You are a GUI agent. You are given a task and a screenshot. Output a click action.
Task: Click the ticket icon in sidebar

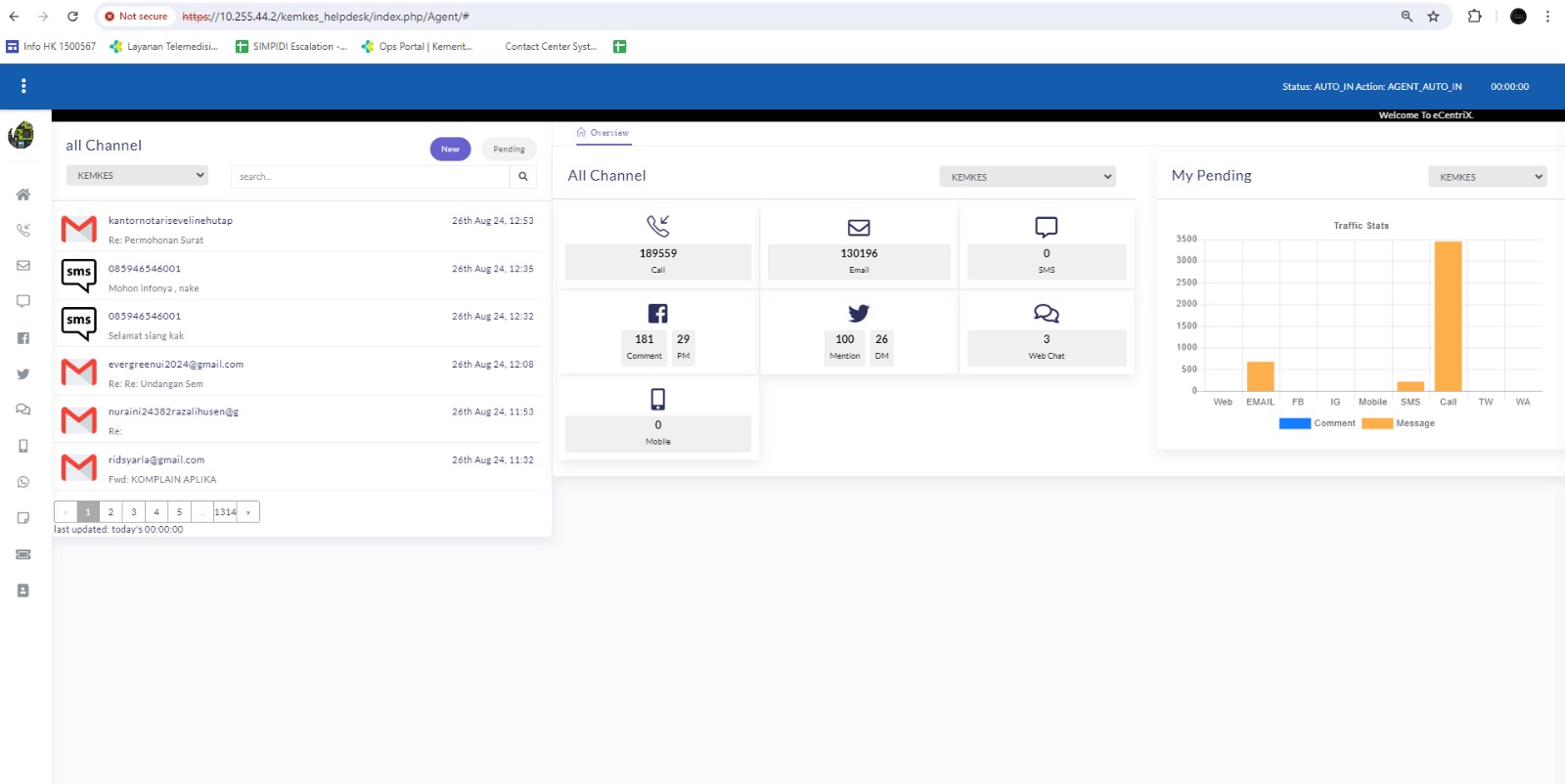click(23, 554)
